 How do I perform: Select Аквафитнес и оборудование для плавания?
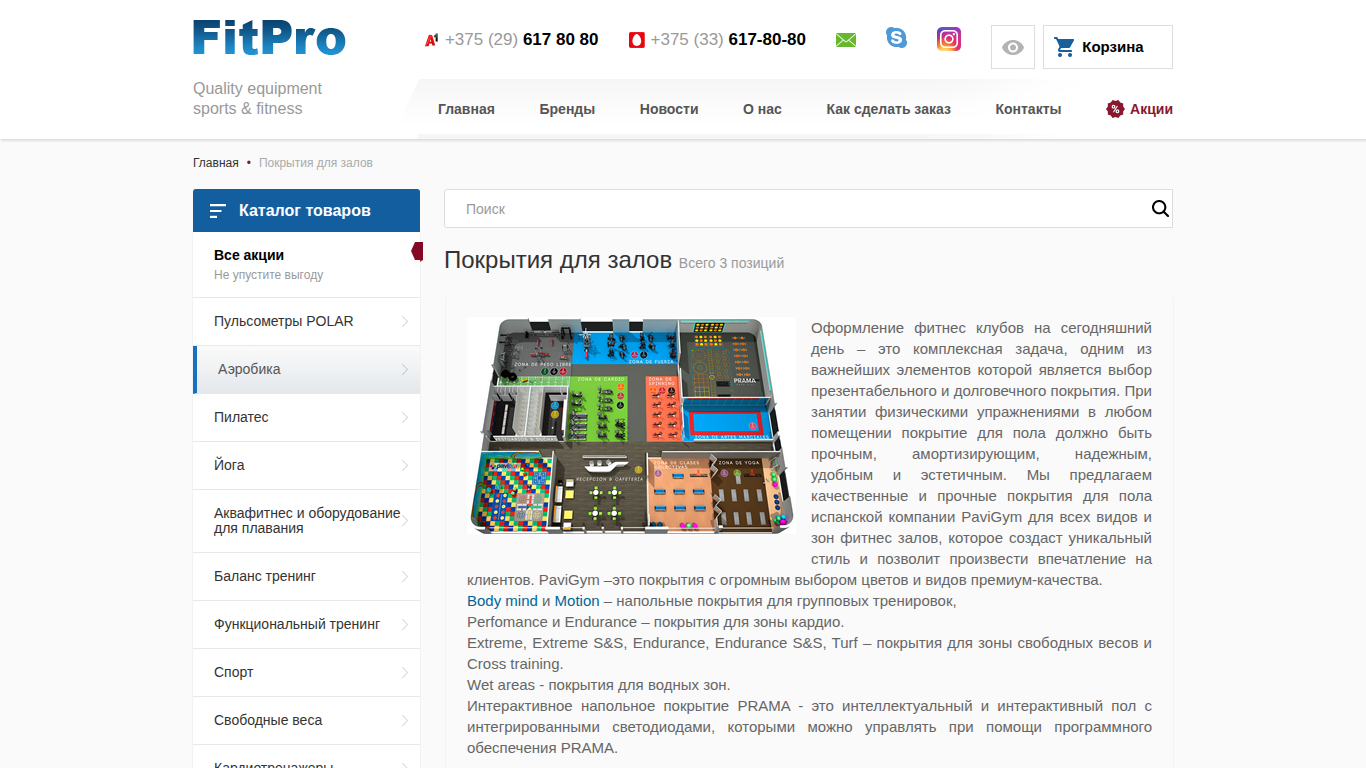click(x=307, y=521)
